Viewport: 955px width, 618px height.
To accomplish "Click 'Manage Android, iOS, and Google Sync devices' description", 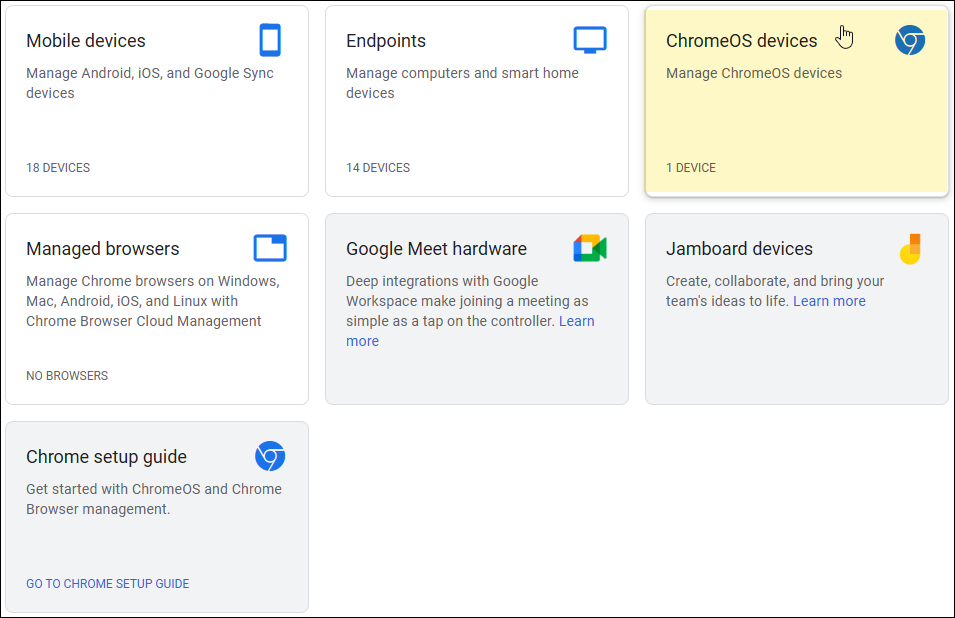I will tap(150, 83).
